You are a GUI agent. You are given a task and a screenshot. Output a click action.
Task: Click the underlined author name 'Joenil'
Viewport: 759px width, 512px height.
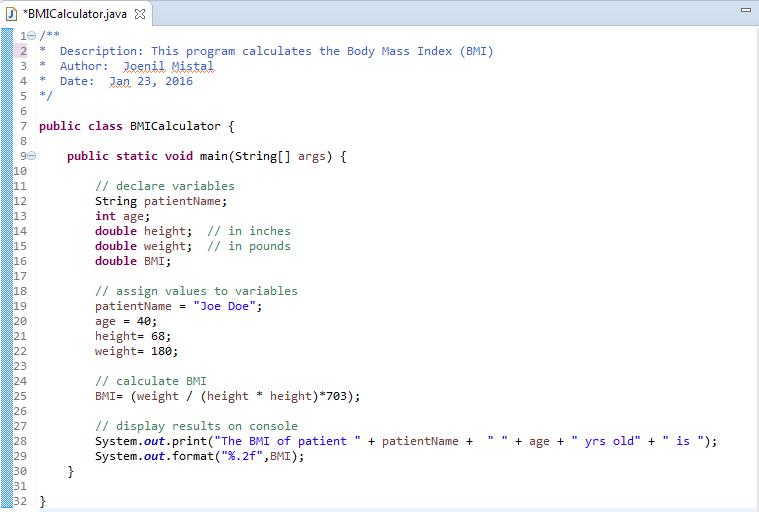click(x=144, y=66)
